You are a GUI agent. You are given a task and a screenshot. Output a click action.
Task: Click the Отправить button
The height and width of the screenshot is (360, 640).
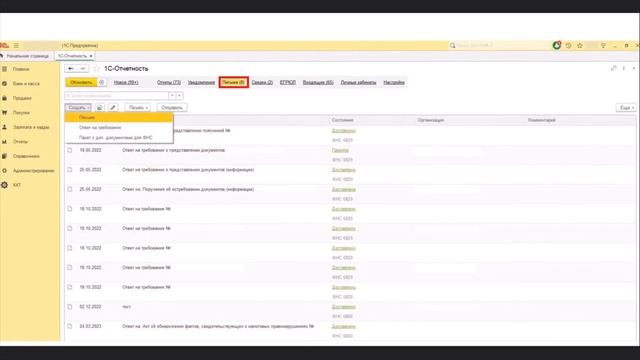(x=172, y=107)
